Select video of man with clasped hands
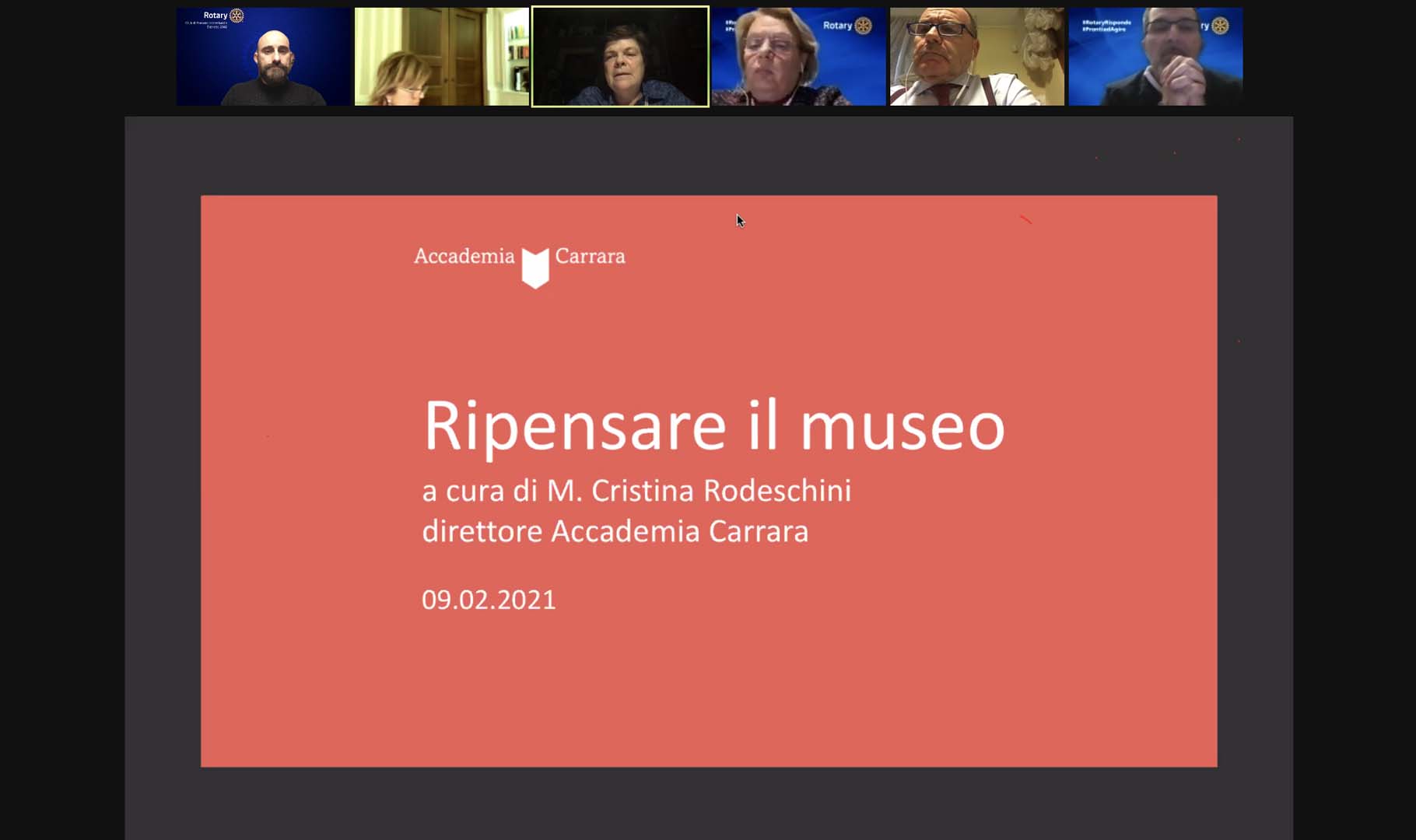This screenshot has height=840, width=1416. [1155, 57]
